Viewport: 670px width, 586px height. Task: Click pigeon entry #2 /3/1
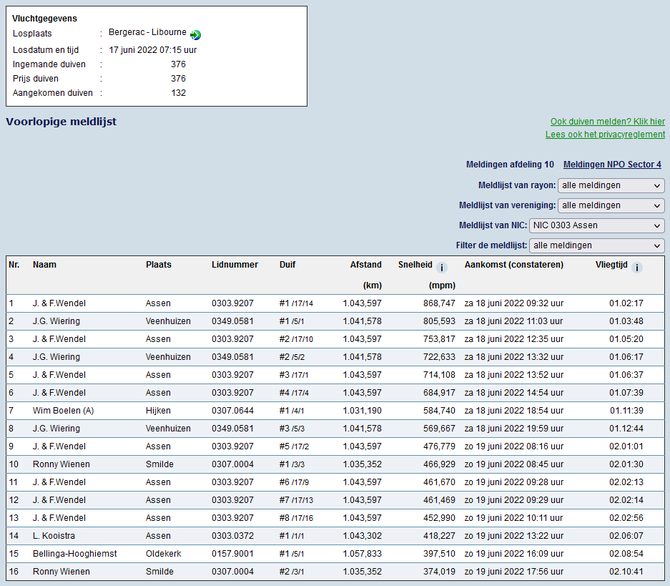291,572
